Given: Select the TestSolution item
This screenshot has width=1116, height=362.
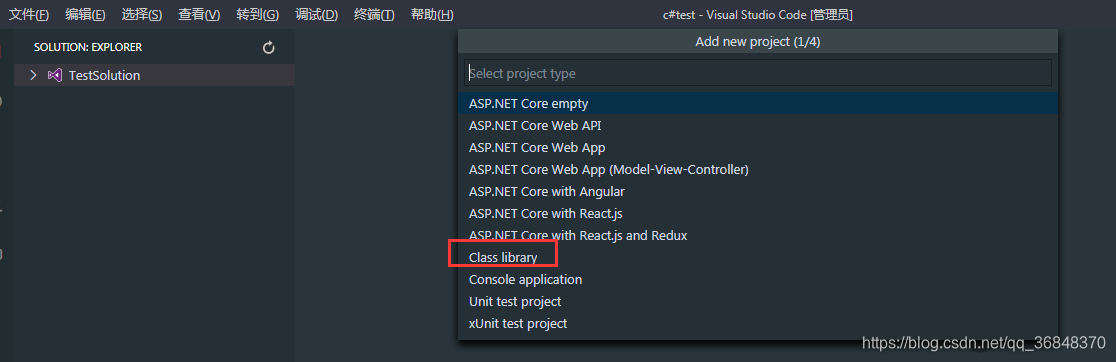Looking at the screenshot, I should [x=154, y=75].
